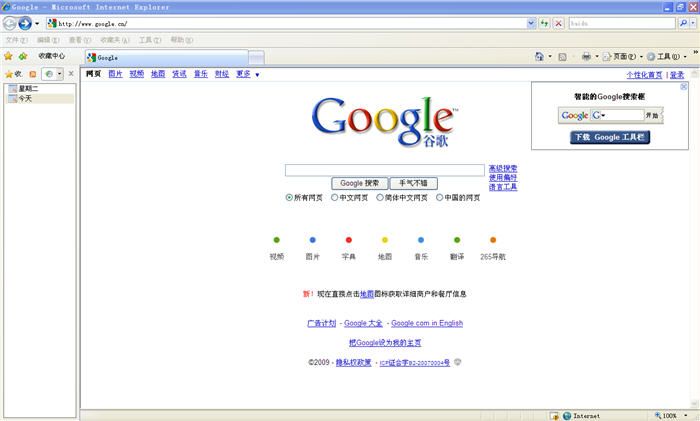Image resolution: width=700 pixels, height=421 pixels.
Task: Open the 编辑 menu
Action: [48, 40]
